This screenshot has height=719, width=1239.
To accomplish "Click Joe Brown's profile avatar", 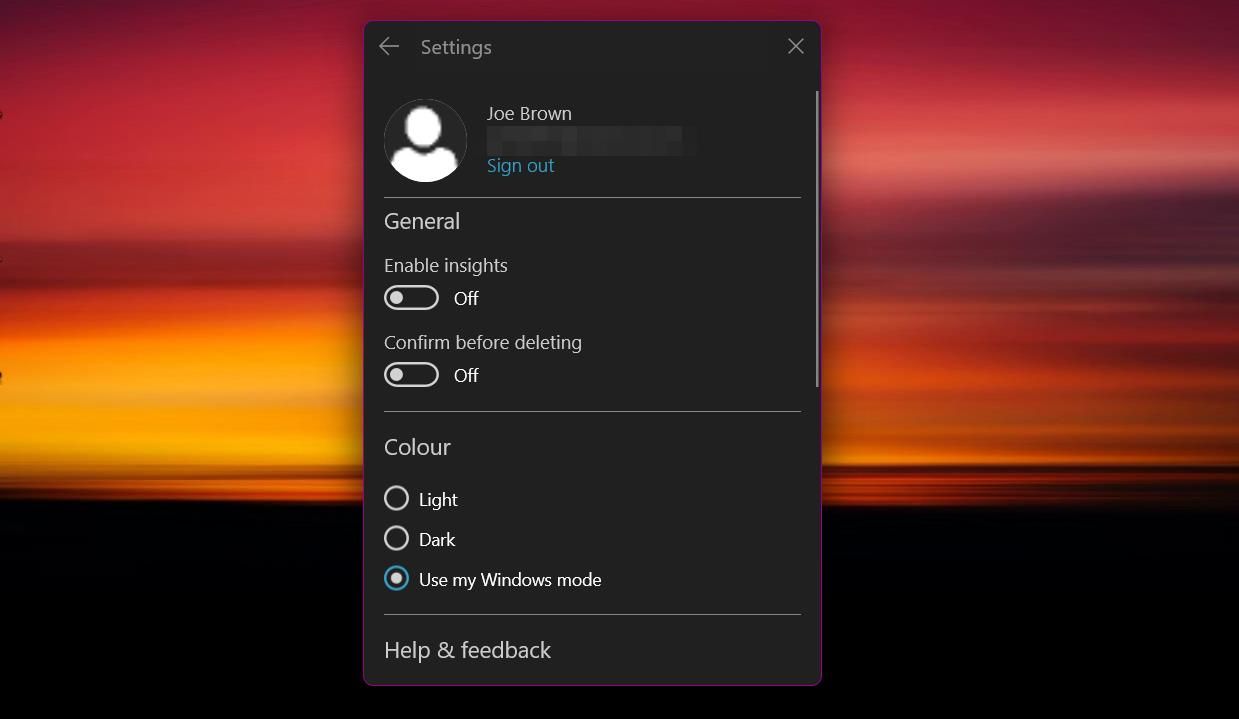I will [x=425, y=140].
